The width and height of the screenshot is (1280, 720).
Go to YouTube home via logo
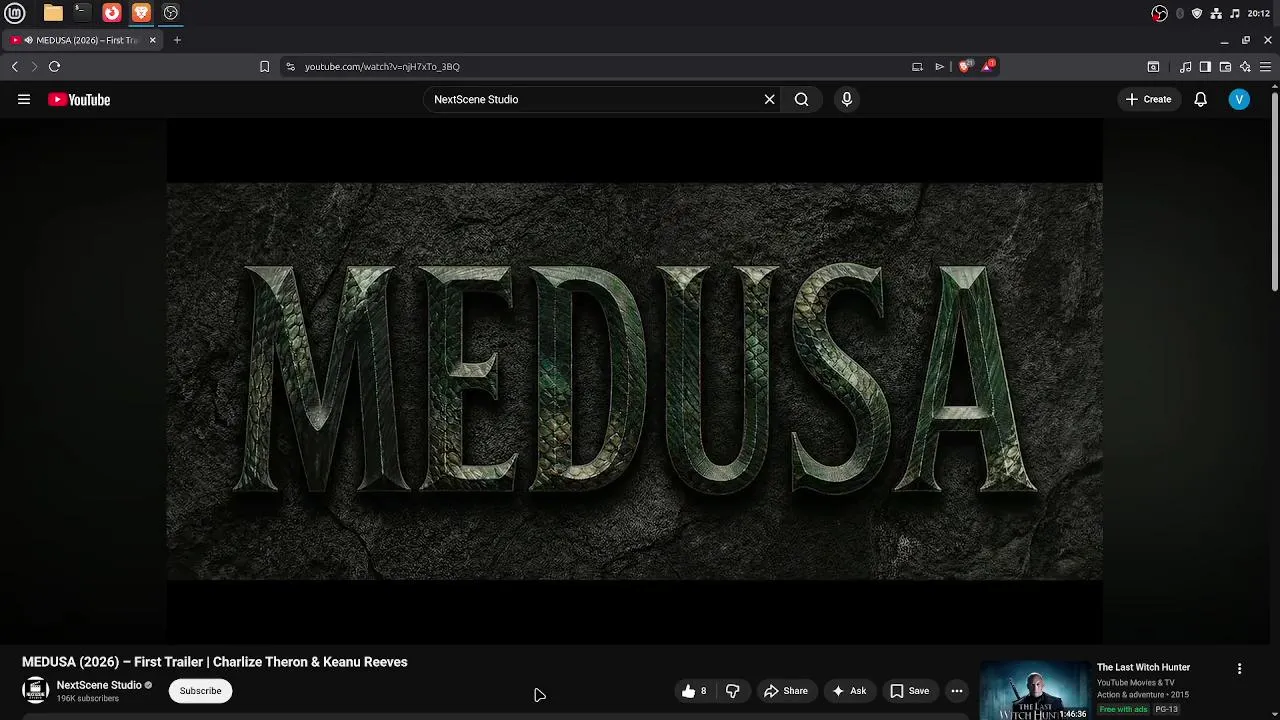(79, 99)
